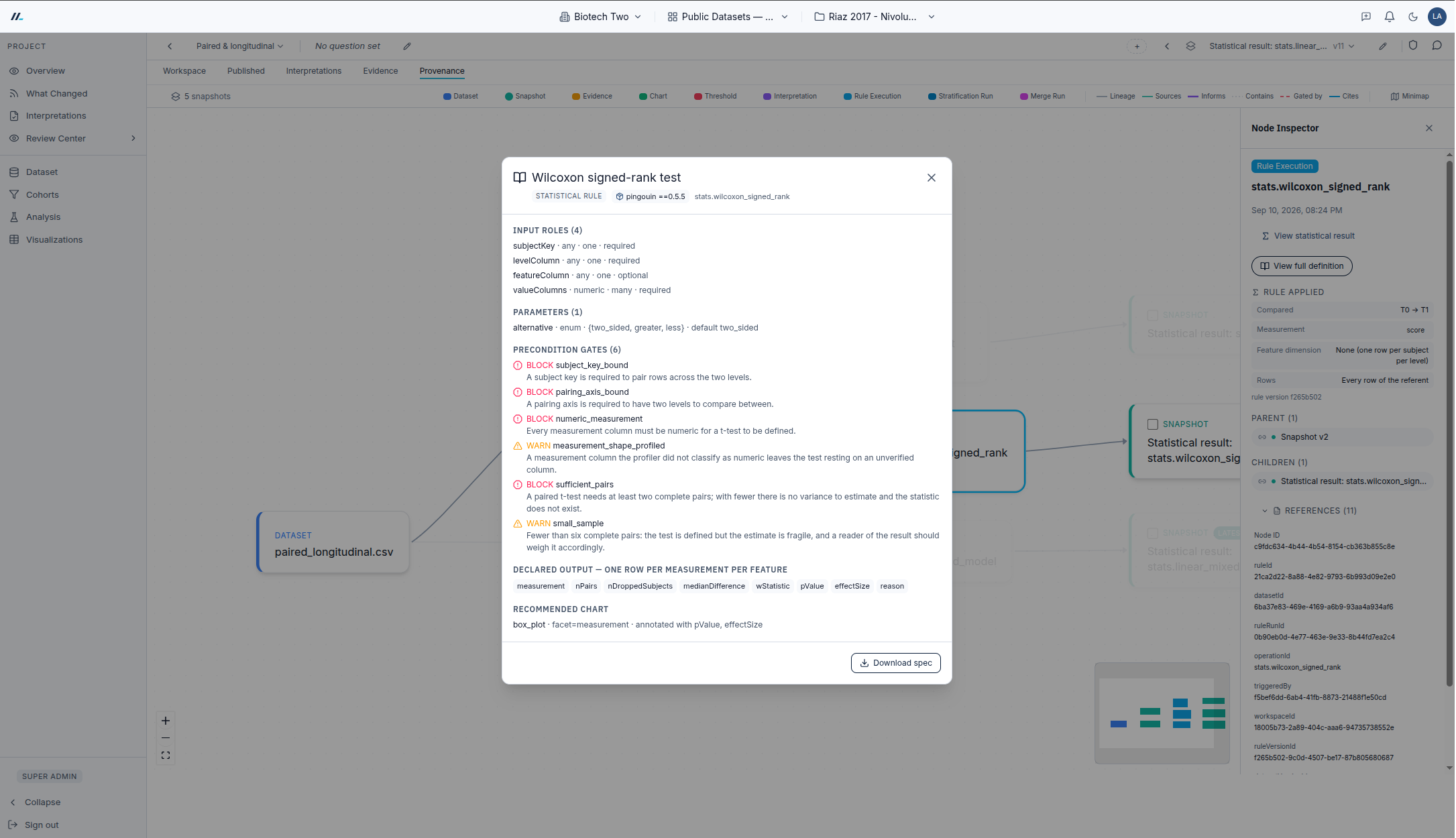This screenshot has height=838, width=1456.
Task: Click View full definition button
Action: 1301,266
